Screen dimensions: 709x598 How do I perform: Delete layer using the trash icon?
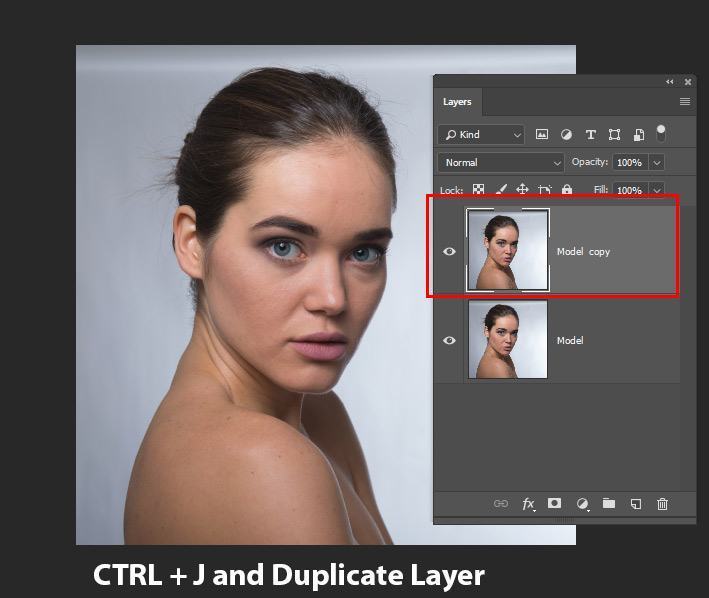662,504
